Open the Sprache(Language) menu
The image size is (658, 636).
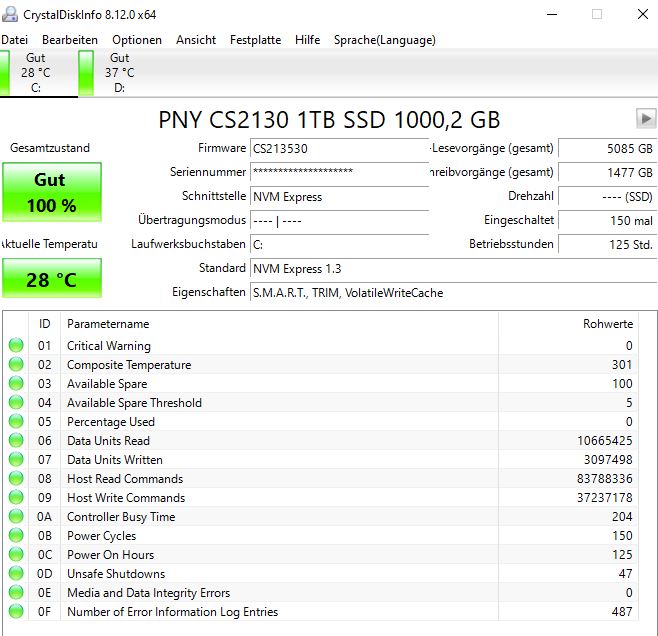(384, 40)
